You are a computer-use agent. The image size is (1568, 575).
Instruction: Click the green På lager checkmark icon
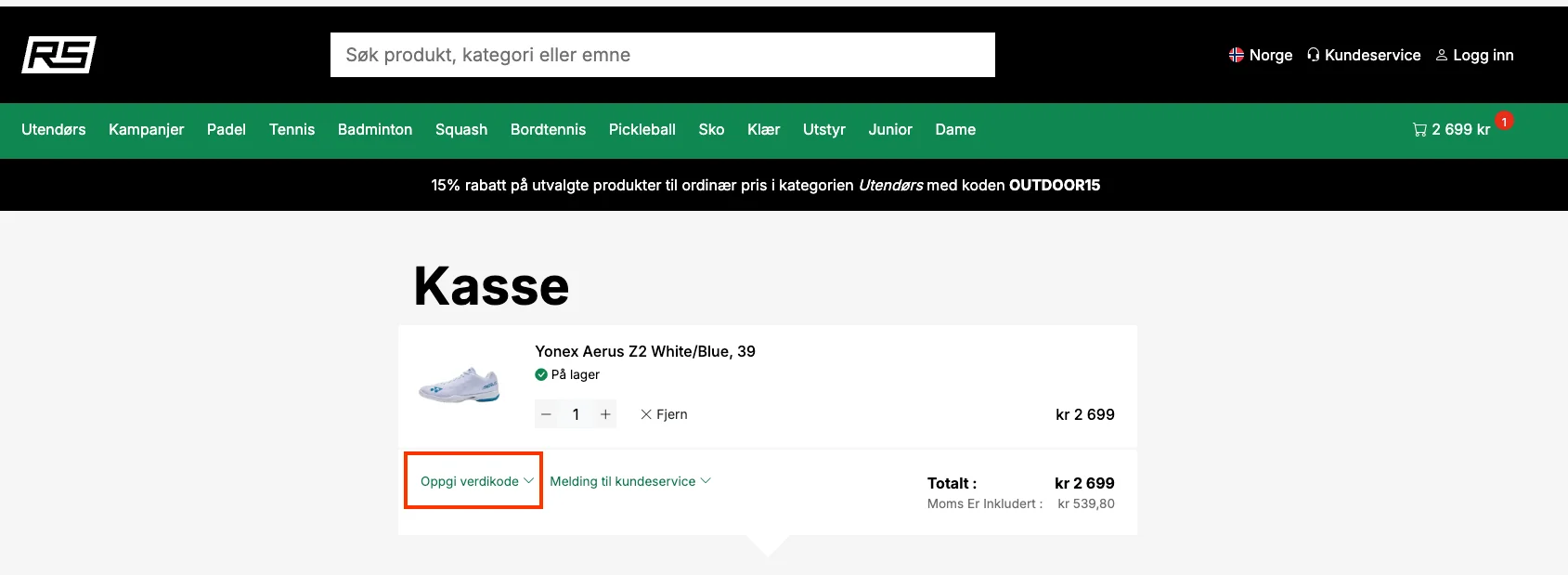click(x=541, y=374)
